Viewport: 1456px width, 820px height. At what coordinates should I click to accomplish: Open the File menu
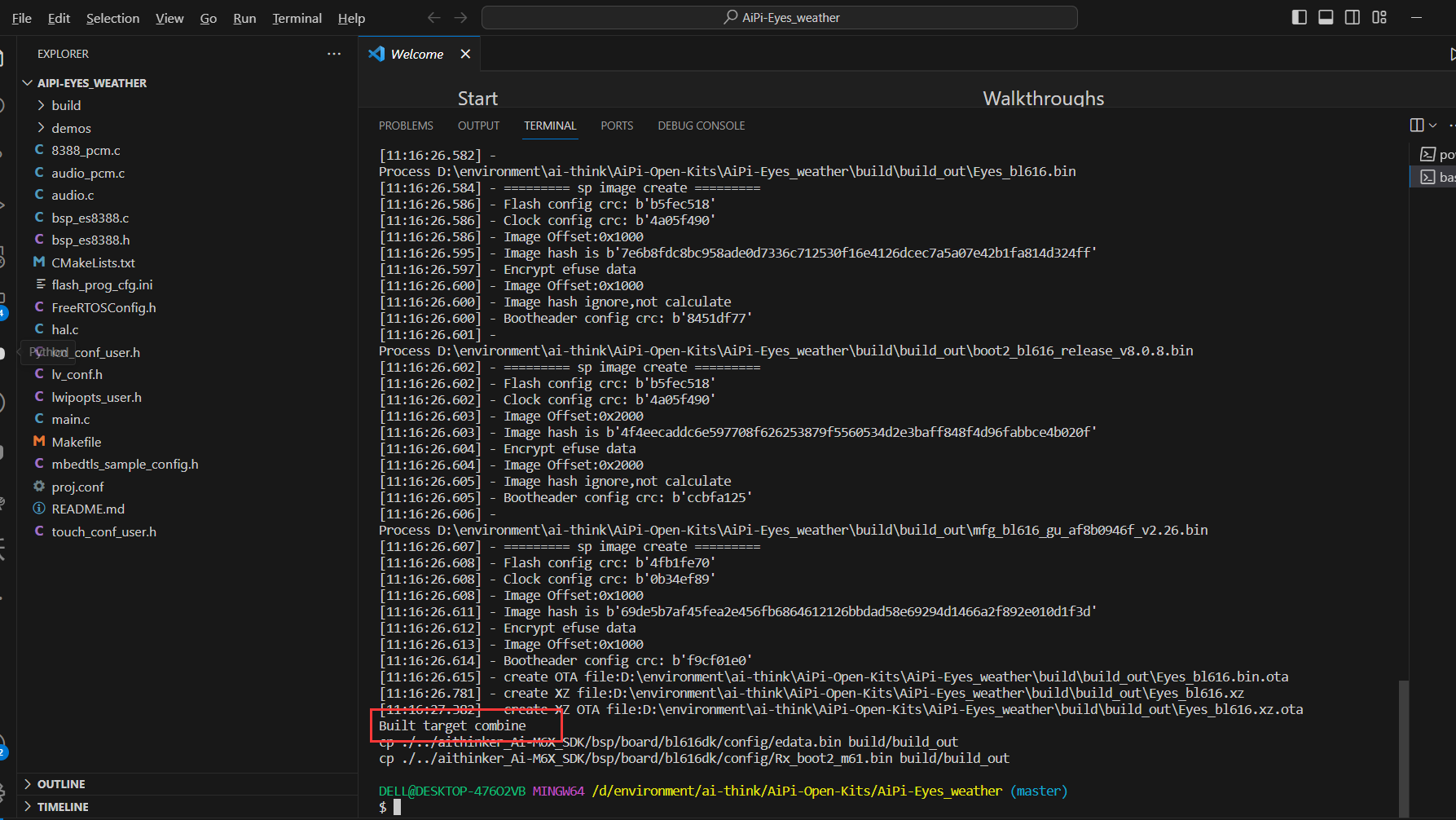point(22,18)
